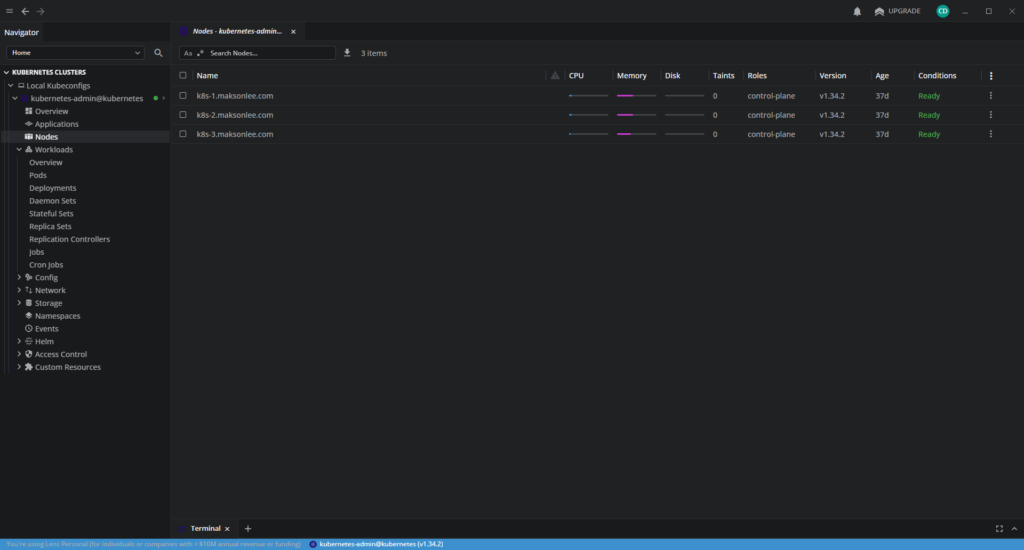
Task: Add a new terminal tab with plus icon
Action: [248, 528]
